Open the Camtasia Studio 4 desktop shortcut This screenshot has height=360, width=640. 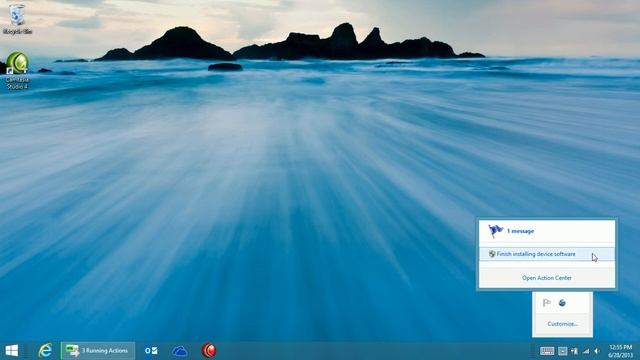[17, 70]
